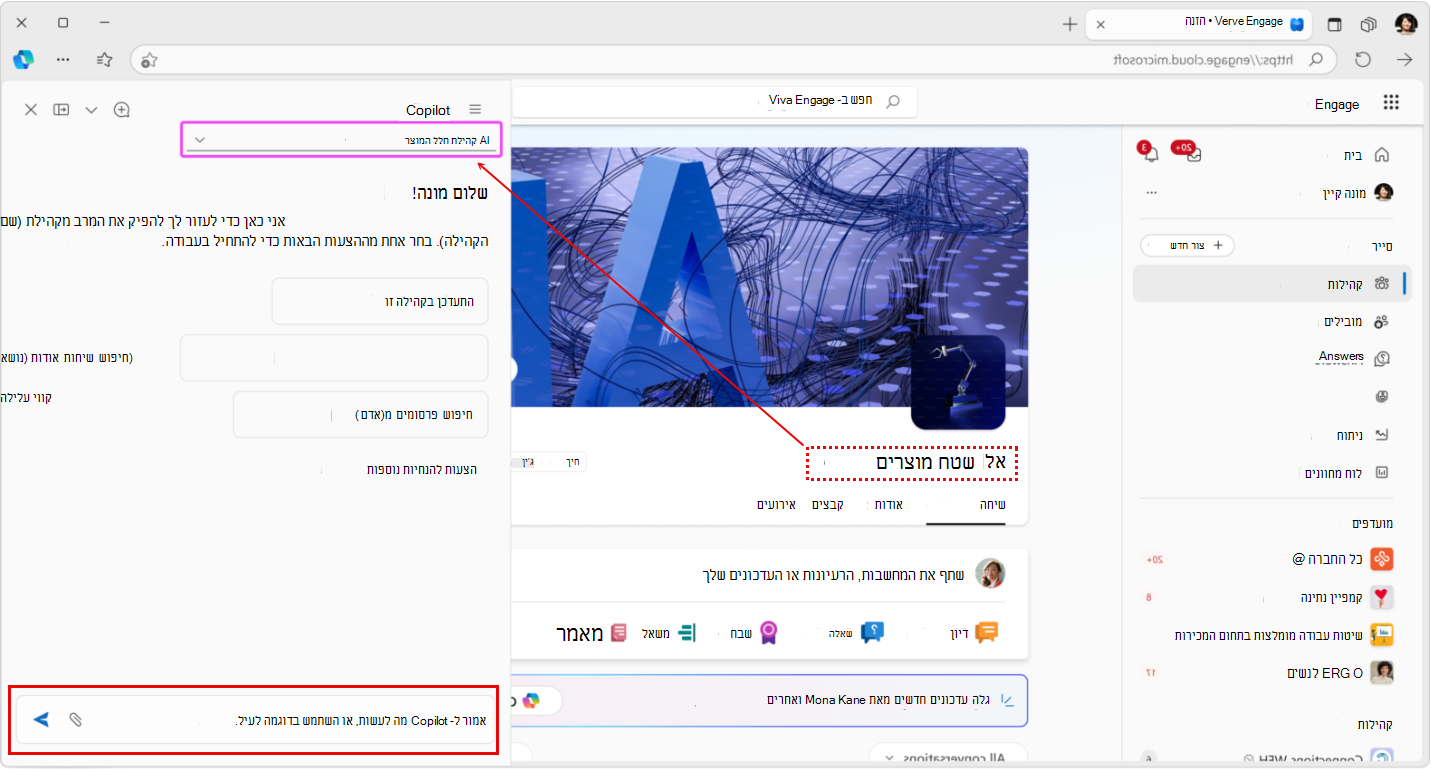This screenshot has width=1431, height=769.
Task: Choose the מאמר article post type
Action: (593, 632)
